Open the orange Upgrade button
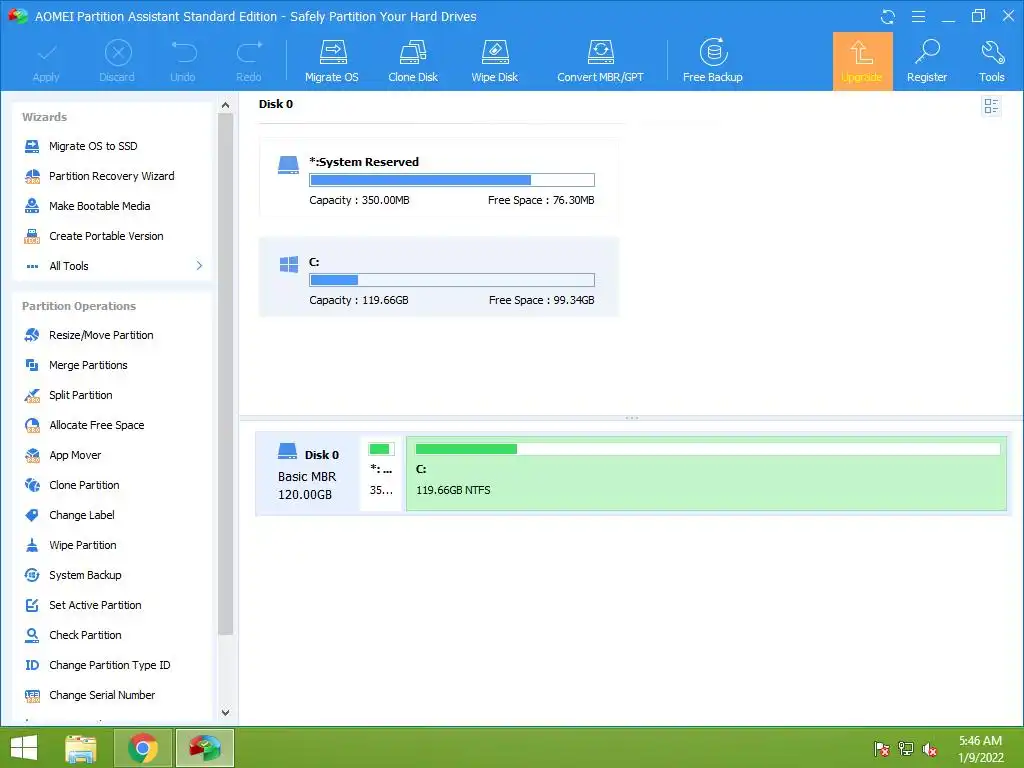The height and width of the screenshot is (768, 1024). (x=862, y=61)
